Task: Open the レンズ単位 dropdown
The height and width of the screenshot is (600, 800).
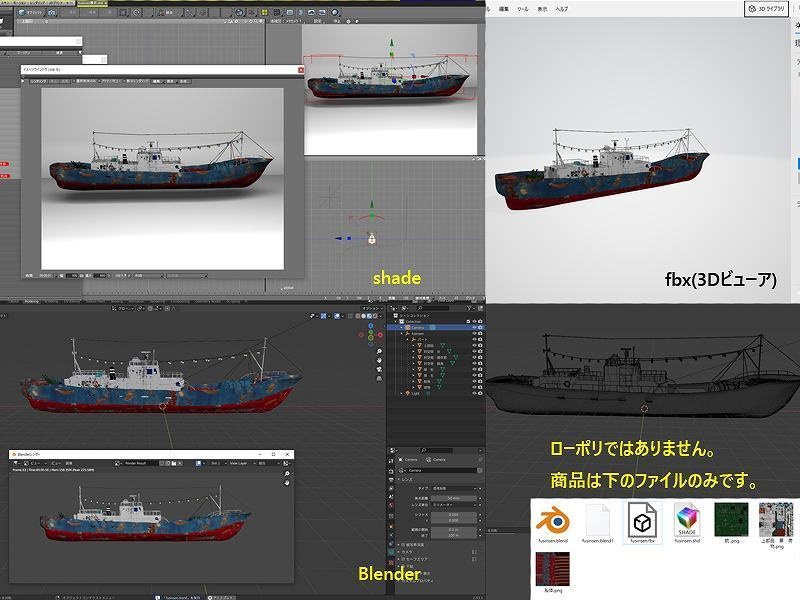Action: tap(454, 505)
